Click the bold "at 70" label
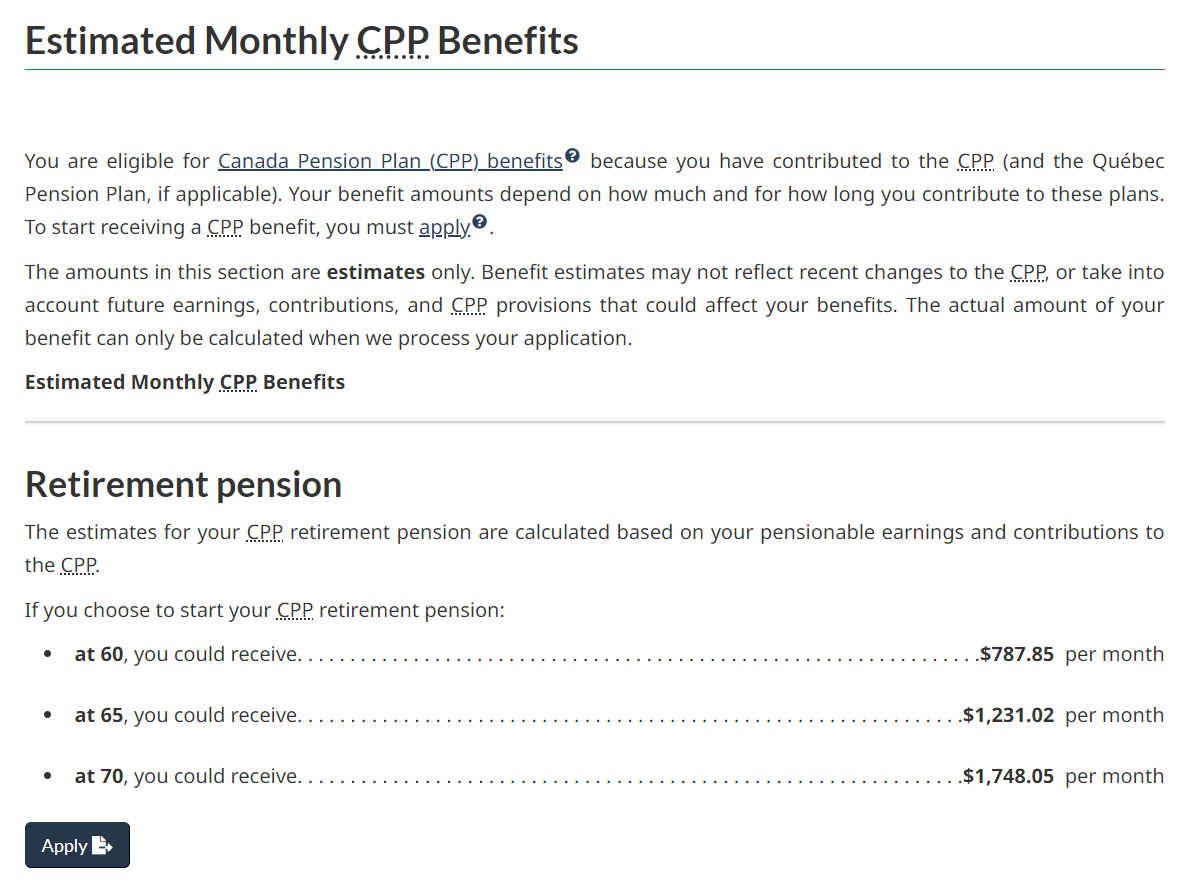The width and height of the screenshot is (1195, 891). (99, 777)
